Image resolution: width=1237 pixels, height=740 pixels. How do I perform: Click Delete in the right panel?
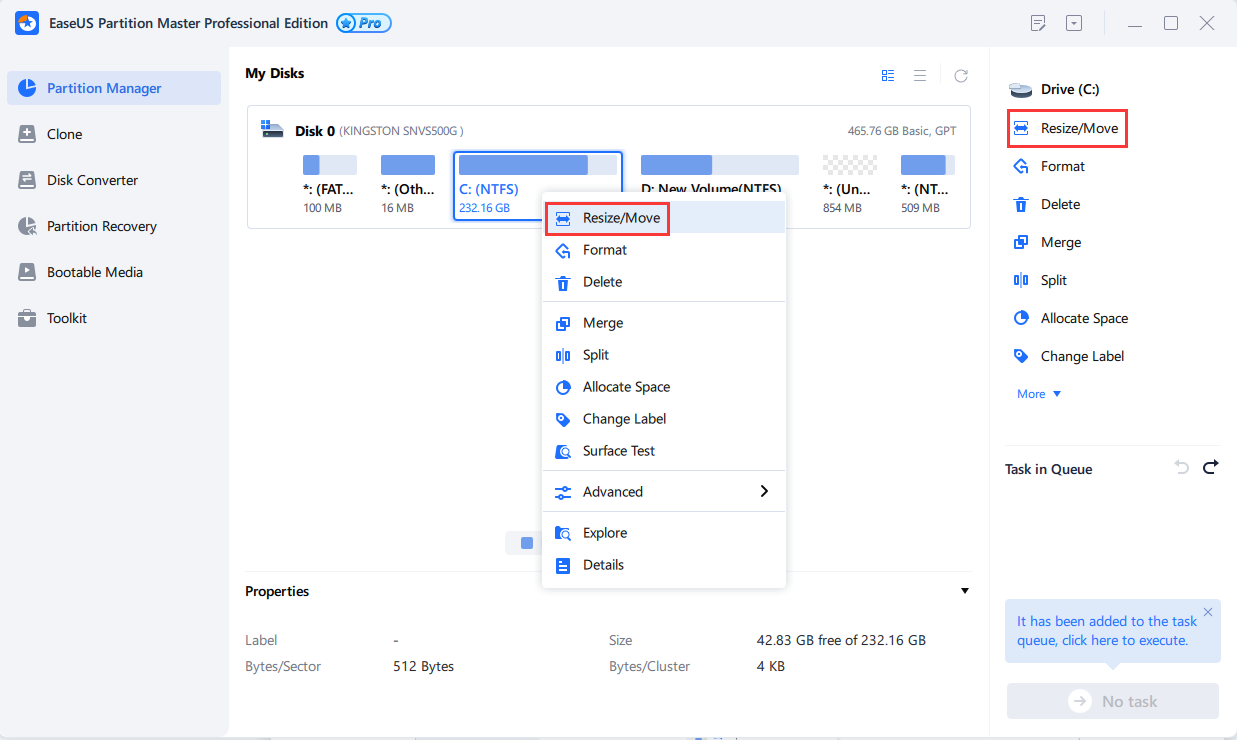1047,204
